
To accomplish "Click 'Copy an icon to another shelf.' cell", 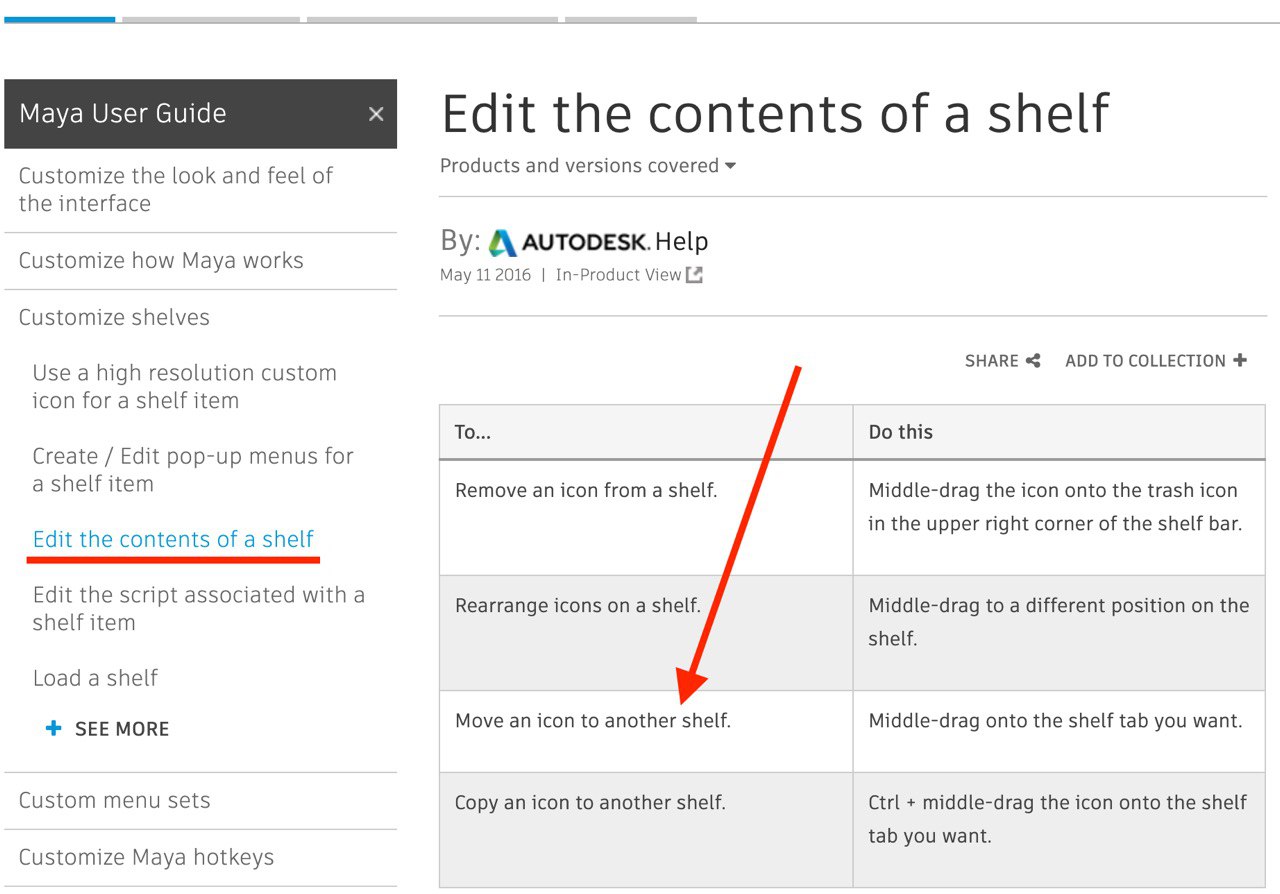I will 646,829.
